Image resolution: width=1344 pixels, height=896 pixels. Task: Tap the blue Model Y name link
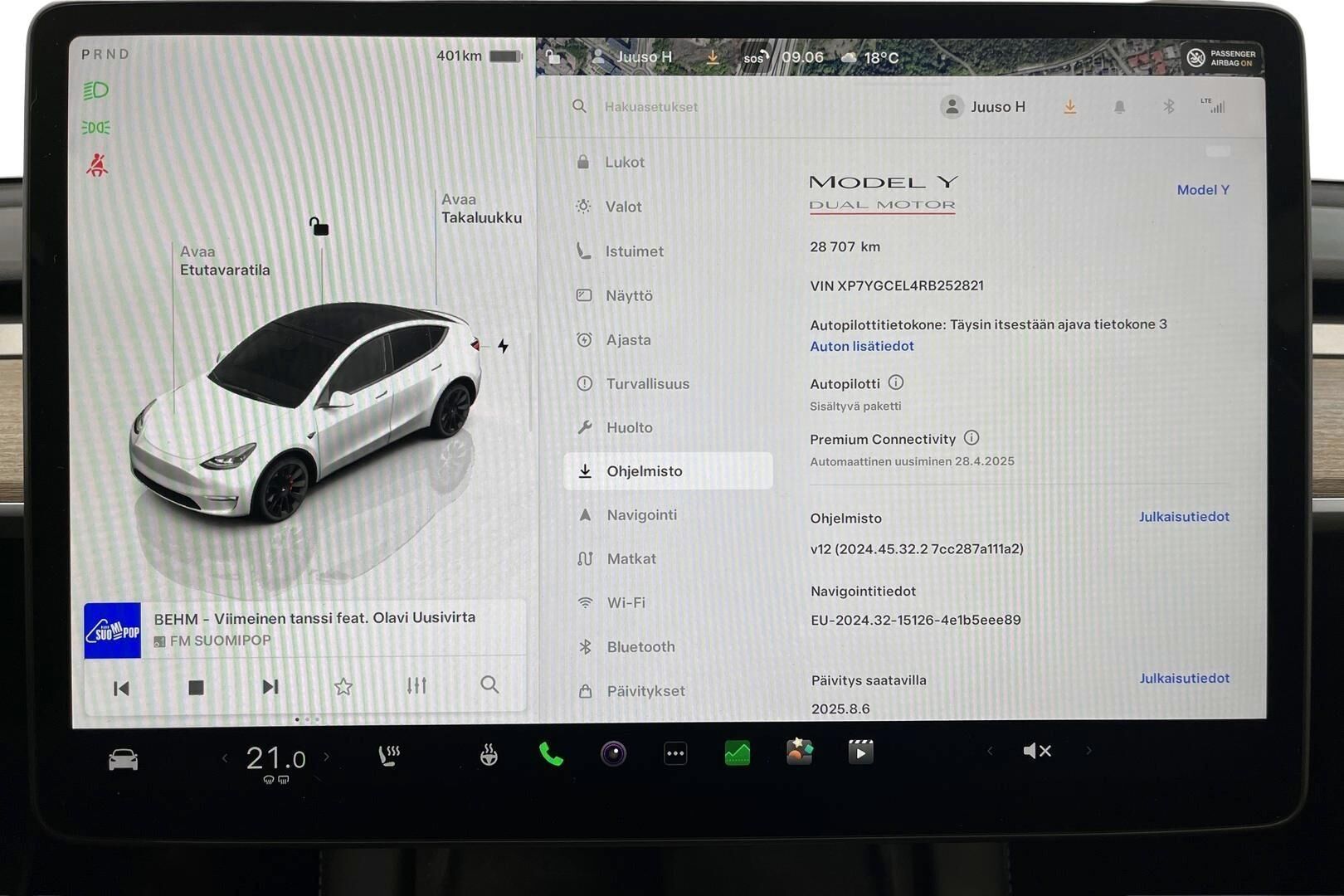pos(1203,189)
